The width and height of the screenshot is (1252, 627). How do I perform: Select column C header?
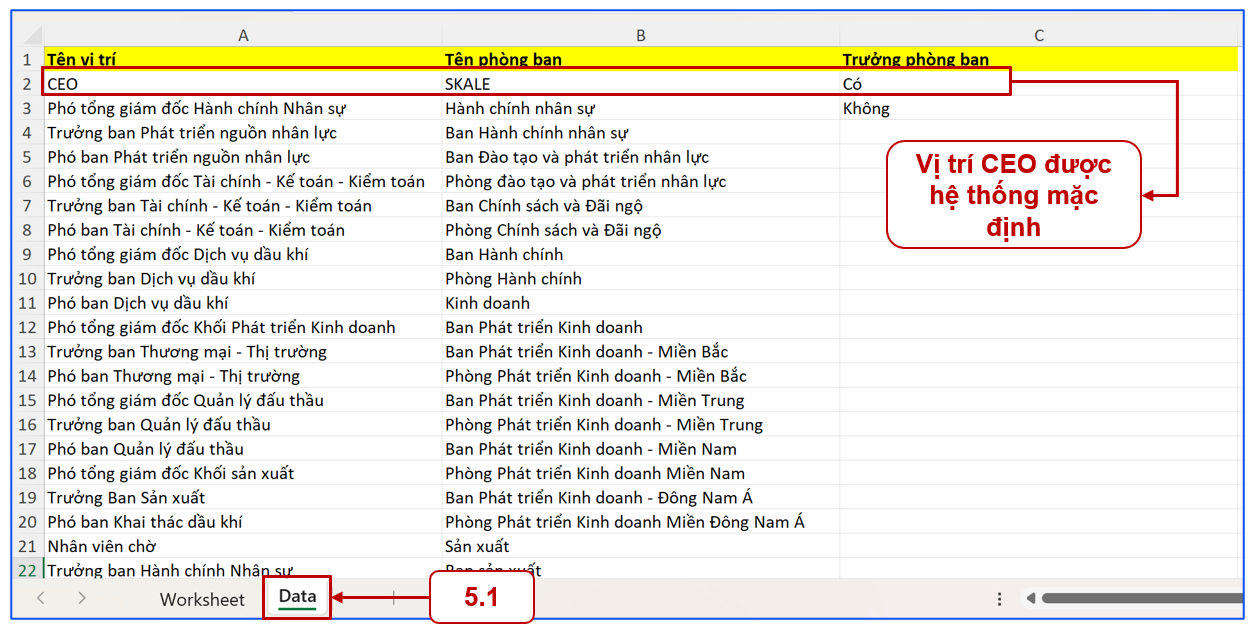[x=1039, y=36]
